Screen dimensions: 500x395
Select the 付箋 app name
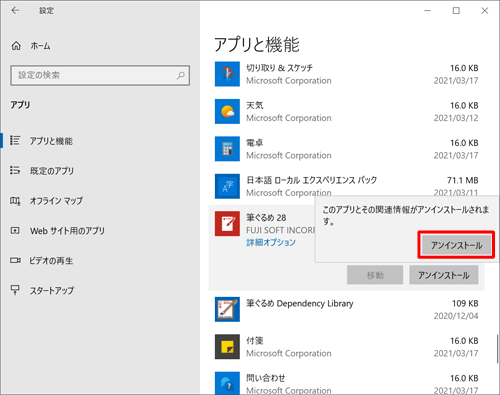tap(255, 341)
